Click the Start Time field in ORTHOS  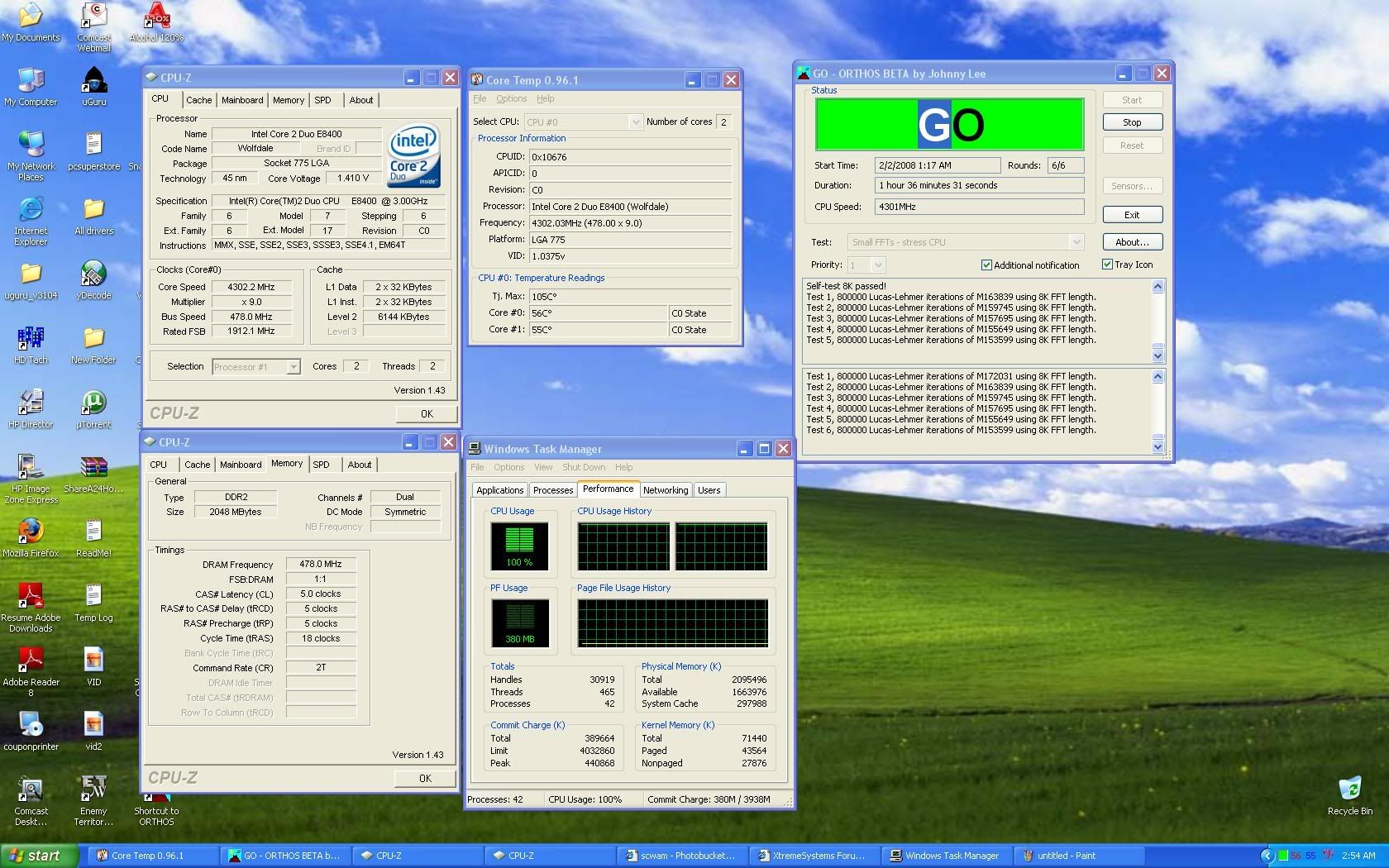[938, 165]
